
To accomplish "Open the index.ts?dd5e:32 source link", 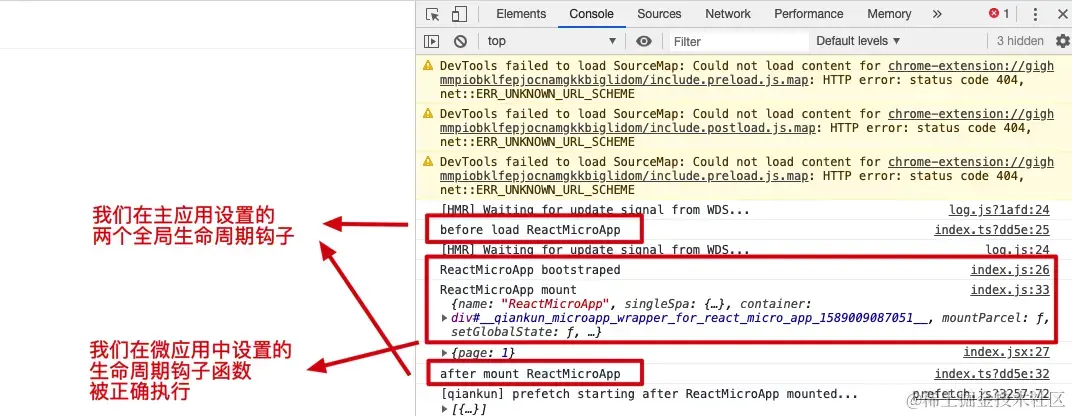I will pos(992,374).
